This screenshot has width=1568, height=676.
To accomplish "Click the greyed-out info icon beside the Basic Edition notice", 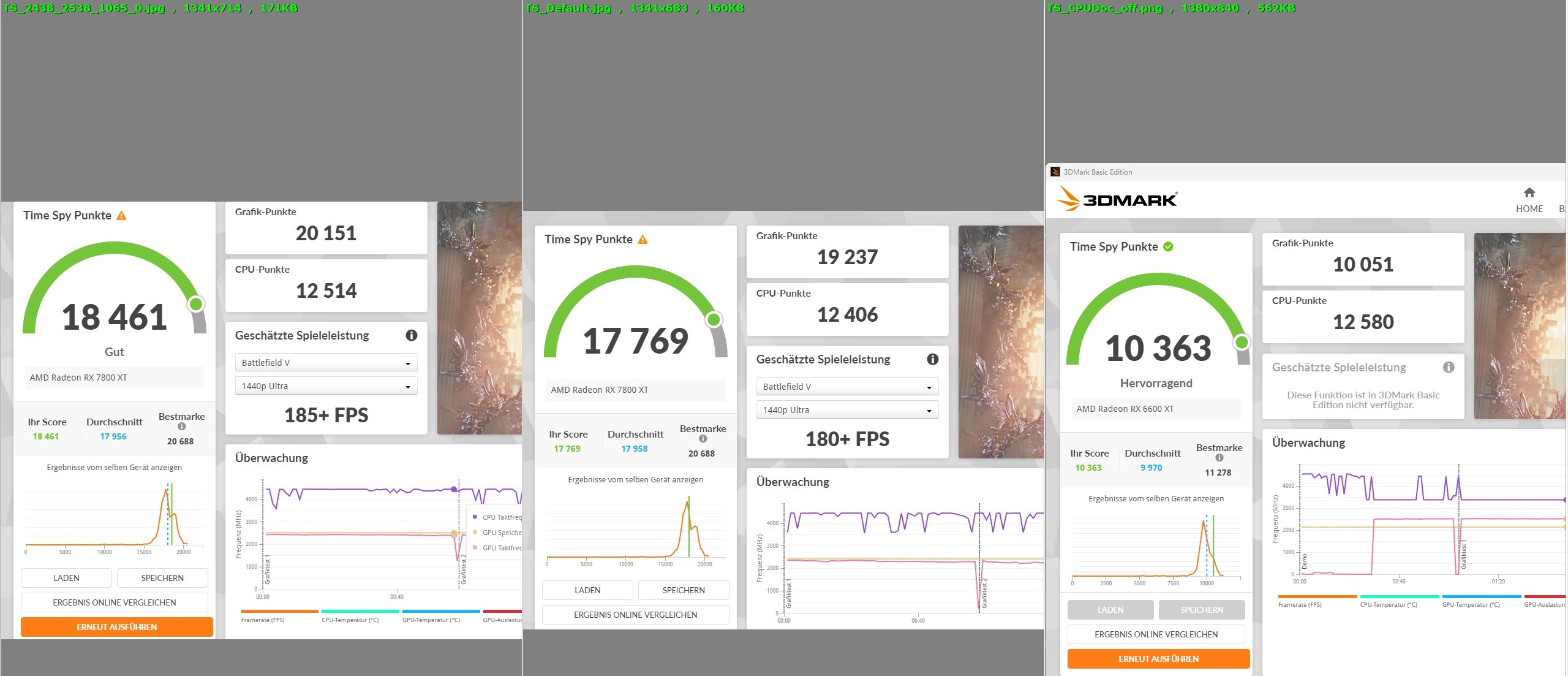I will pos(1449,367).
